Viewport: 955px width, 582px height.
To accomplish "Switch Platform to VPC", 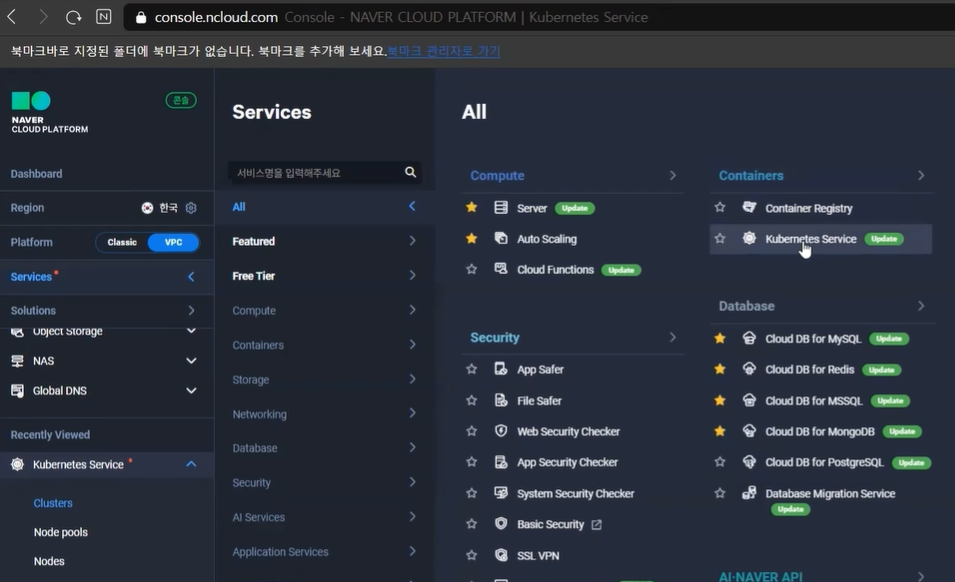I will tap(174, 242).
